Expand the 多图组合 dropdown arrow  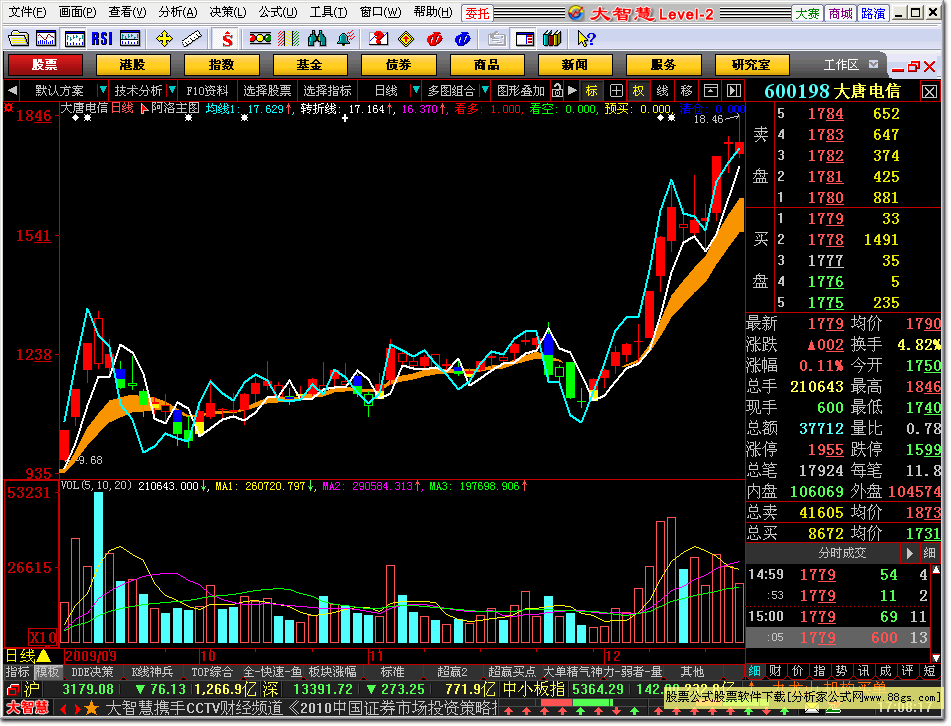pyautogui.click(x=485, y=91)
